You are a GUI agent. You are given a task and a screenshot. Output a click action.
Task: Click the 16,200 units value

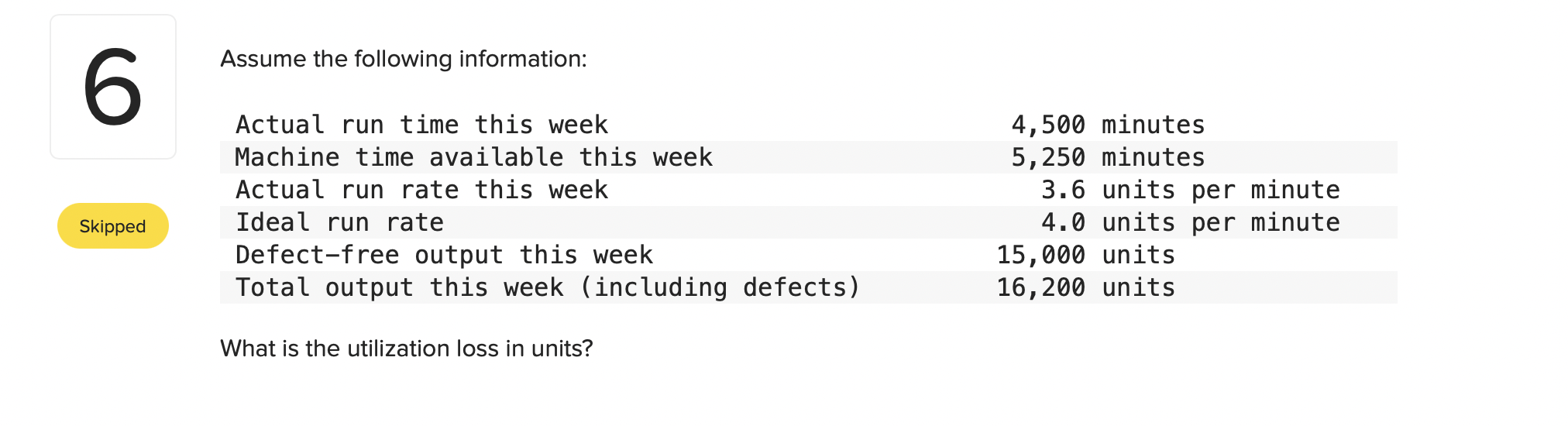coord(1085,287)
